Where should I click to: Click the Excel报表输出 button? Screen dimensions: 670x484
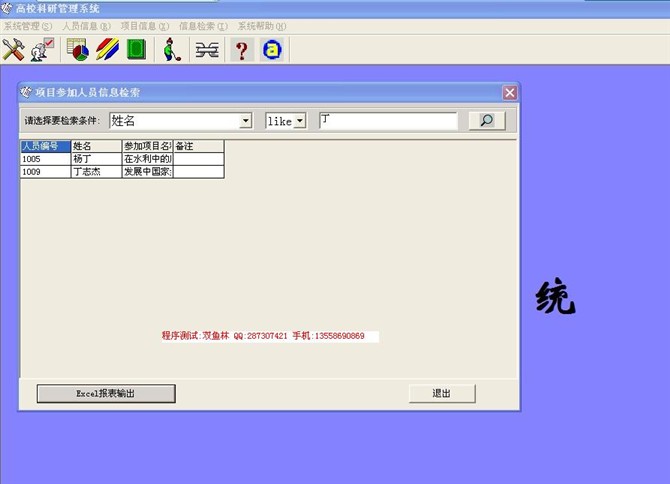[106, 393]
